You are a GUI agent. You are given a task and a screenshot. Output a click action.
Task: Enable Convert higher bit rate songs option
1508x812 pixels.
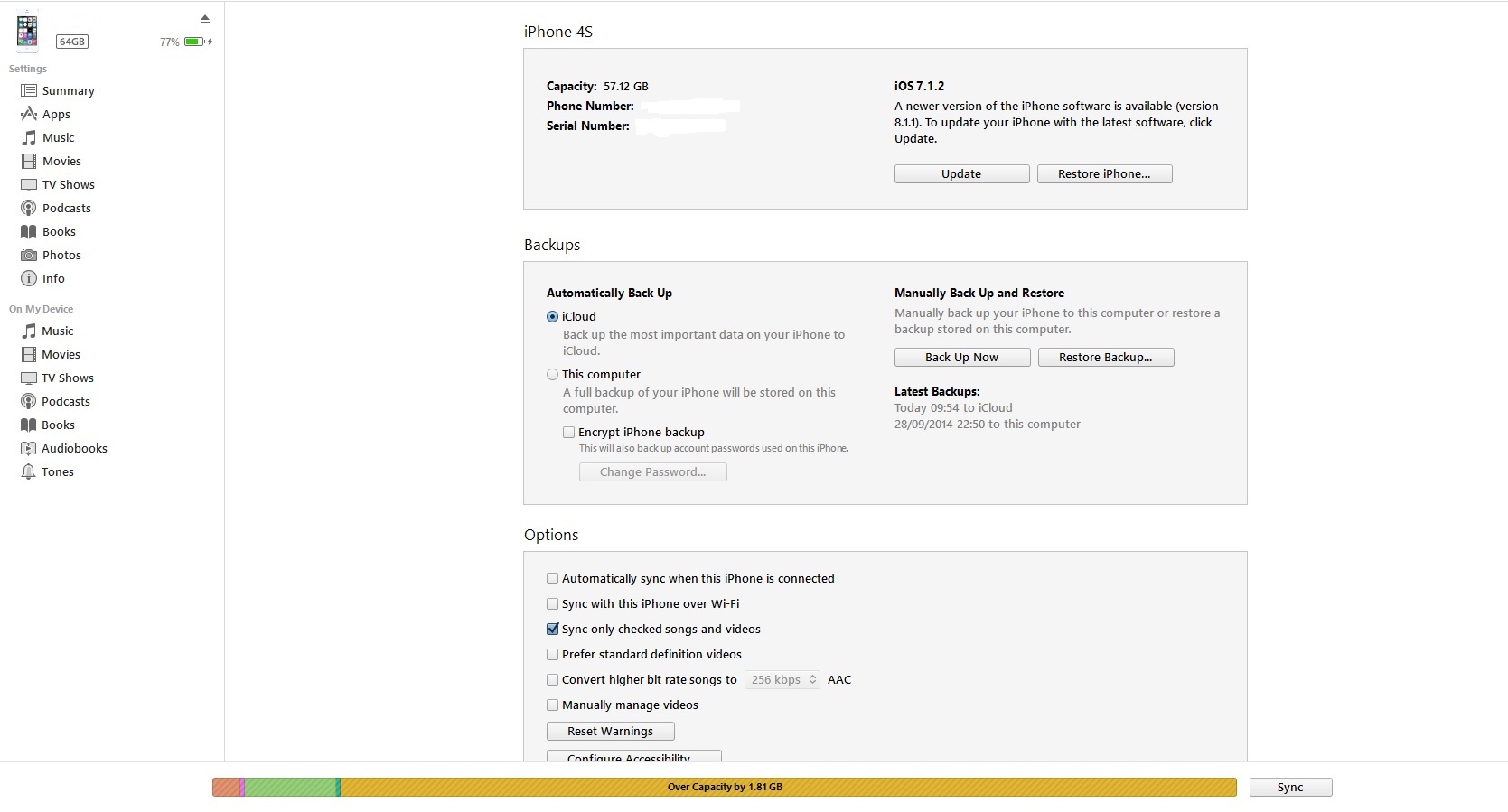click(x=552, y=680)
